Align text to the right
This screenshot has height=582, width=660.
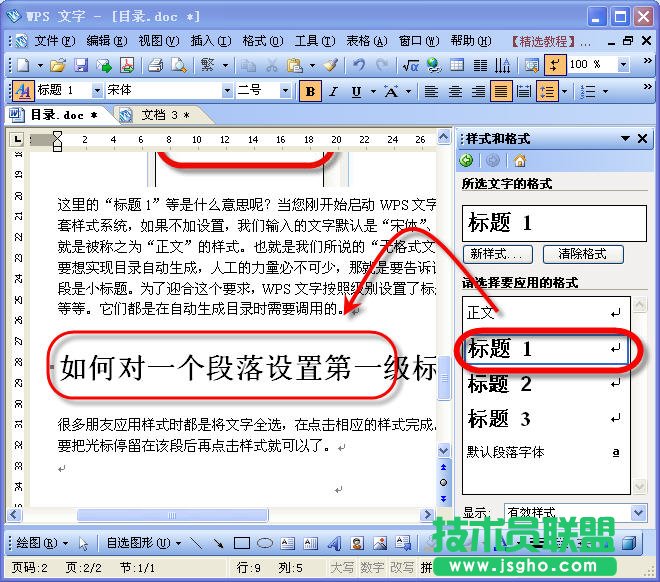(478, 91)
